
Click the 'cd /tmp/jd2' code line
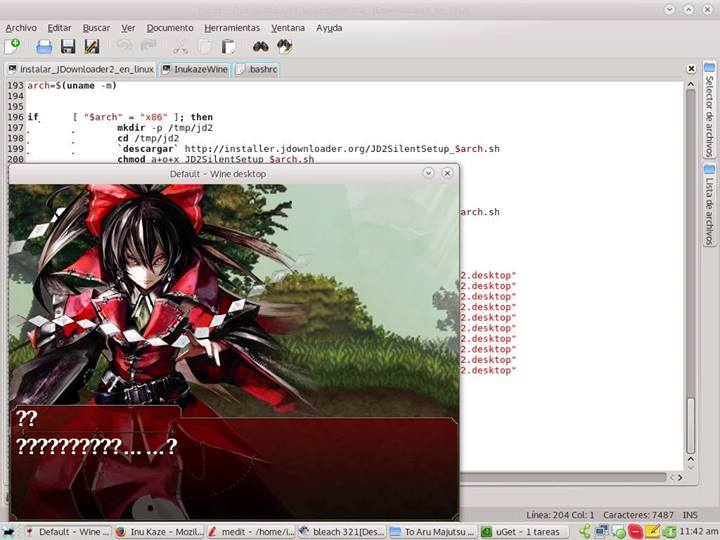point(148,138)
